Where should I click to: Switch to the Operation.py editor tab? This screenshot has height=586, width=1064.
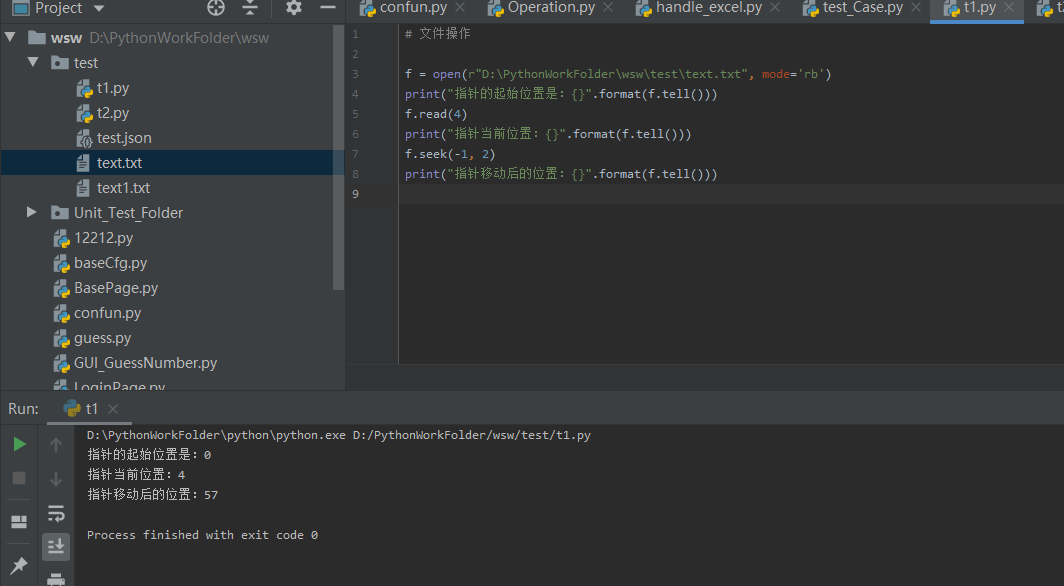[551, 8]
